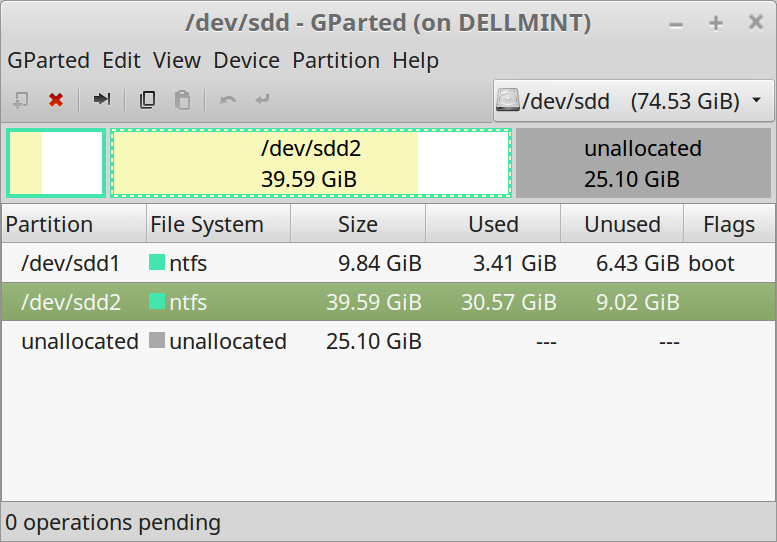Screen dimensions: 777x542
Task: Open the Device menu
Action: pos(246,61)
